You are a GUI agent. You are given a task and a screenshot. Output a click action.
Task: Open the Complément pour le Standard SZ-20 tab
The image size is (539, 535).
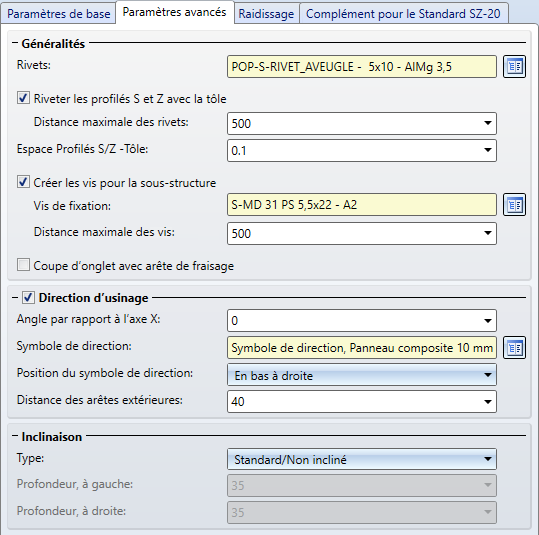(403, 14)
